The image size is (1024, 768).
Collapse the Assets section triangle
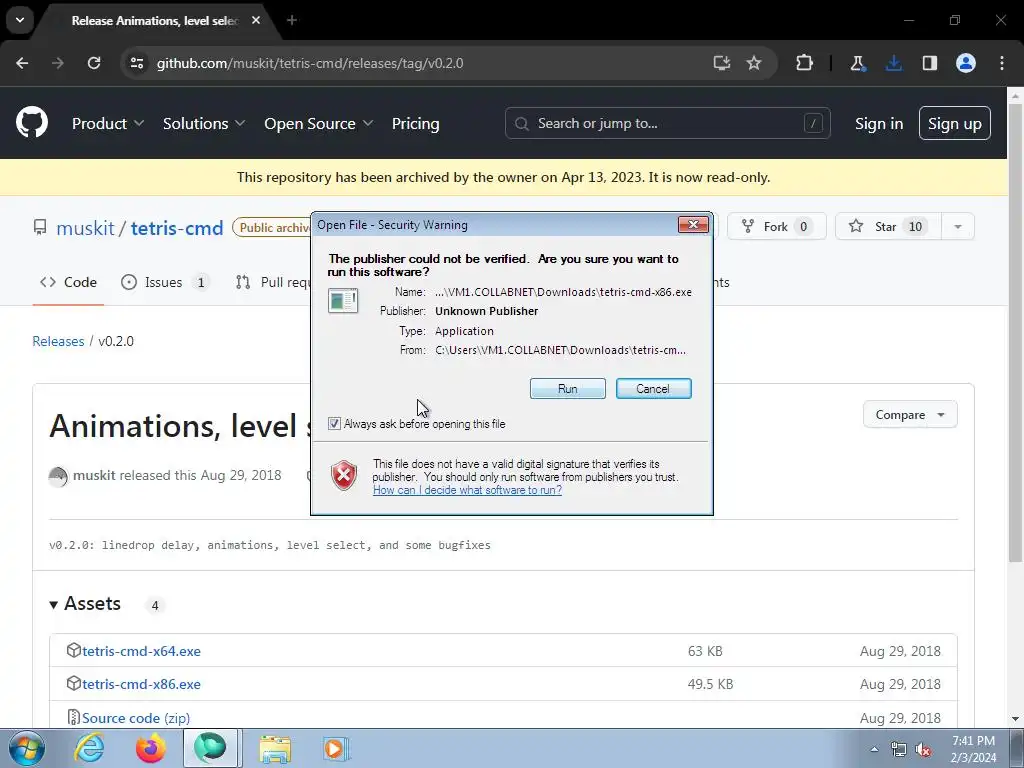[x=54, y=605]
